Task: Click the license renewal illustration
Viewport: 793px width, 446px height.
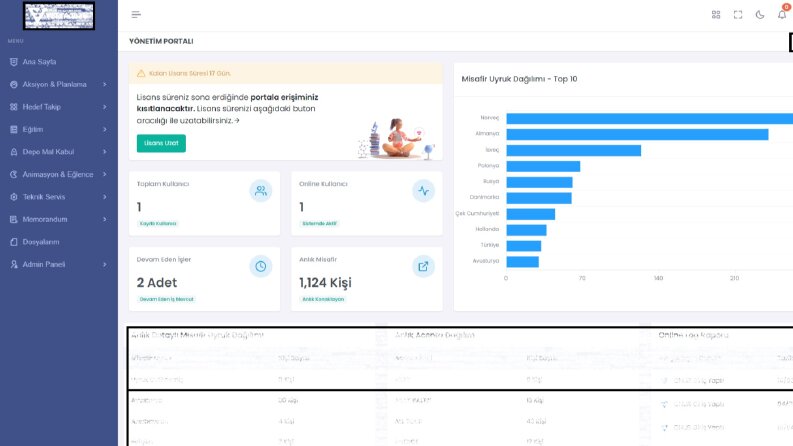Action: [396, 139]
